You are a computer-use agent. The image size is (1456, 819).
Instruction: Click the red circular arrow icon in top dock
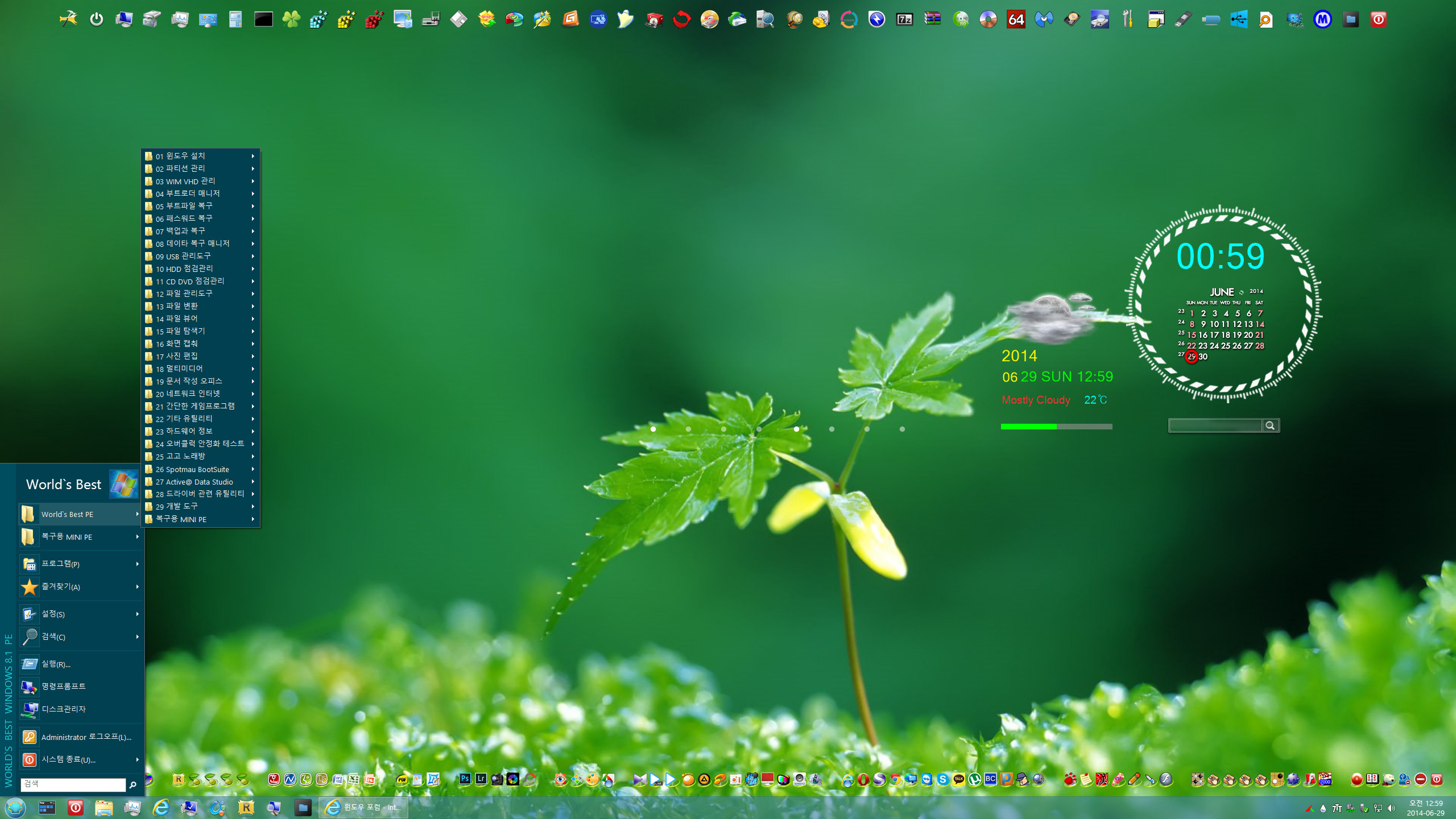click(x=681, y=19)
